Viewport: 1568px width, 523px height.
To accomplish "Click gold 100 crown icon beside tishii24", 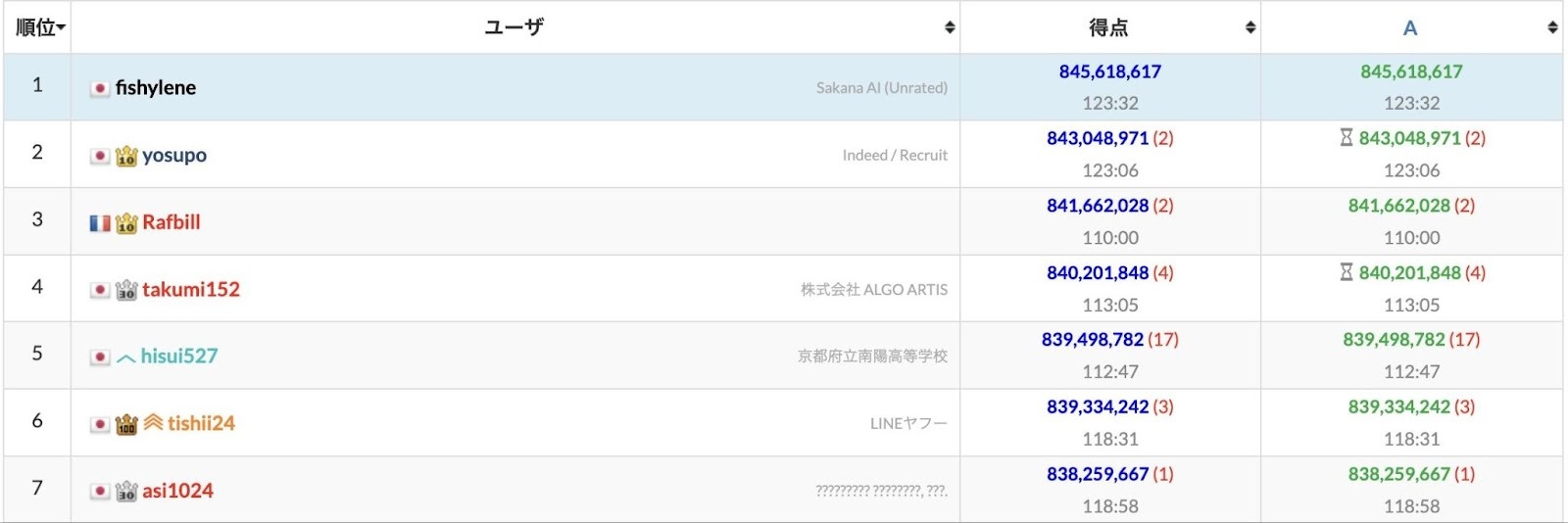I will coord(126,424).
